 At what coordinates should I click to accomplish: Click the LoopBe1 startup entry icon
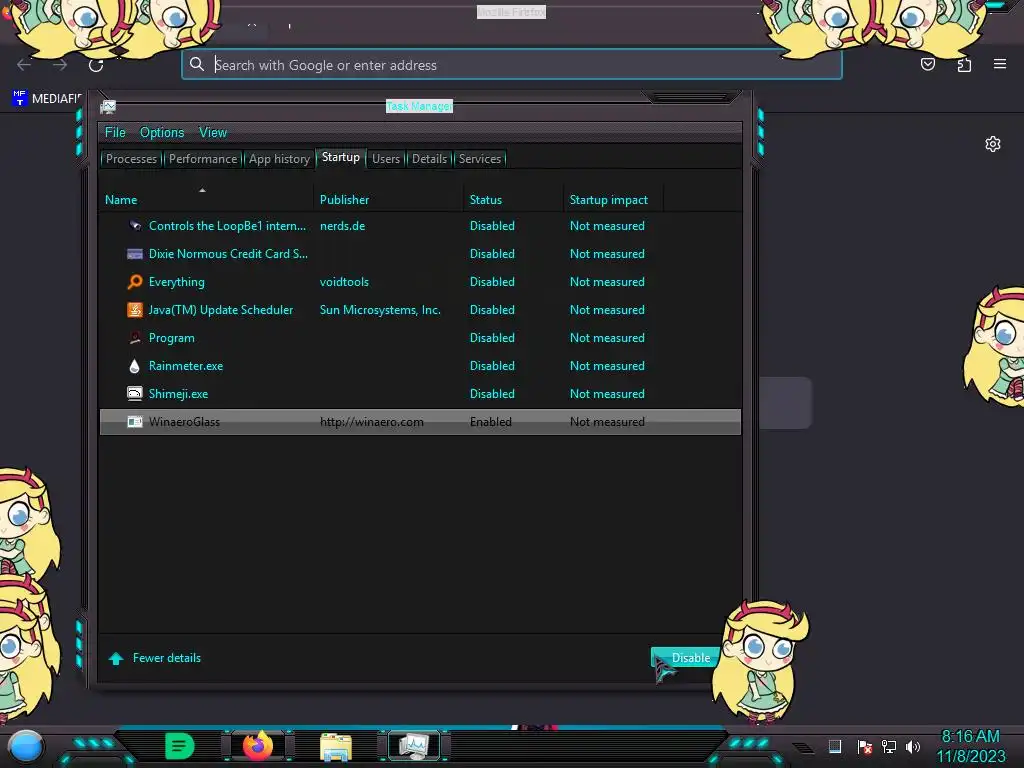(x=135, y=226)
